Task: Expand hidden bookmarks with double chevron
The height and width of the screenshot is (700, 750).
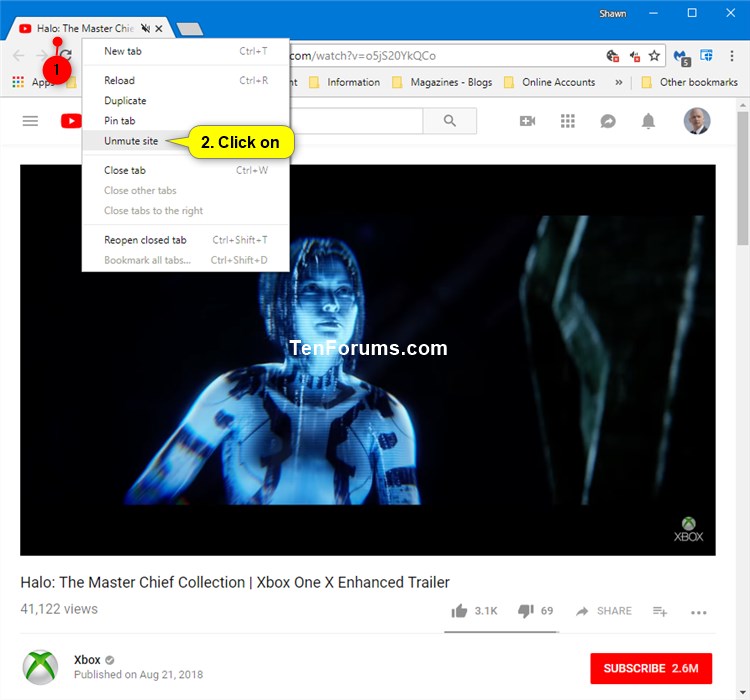Action: tap(618, 82)
